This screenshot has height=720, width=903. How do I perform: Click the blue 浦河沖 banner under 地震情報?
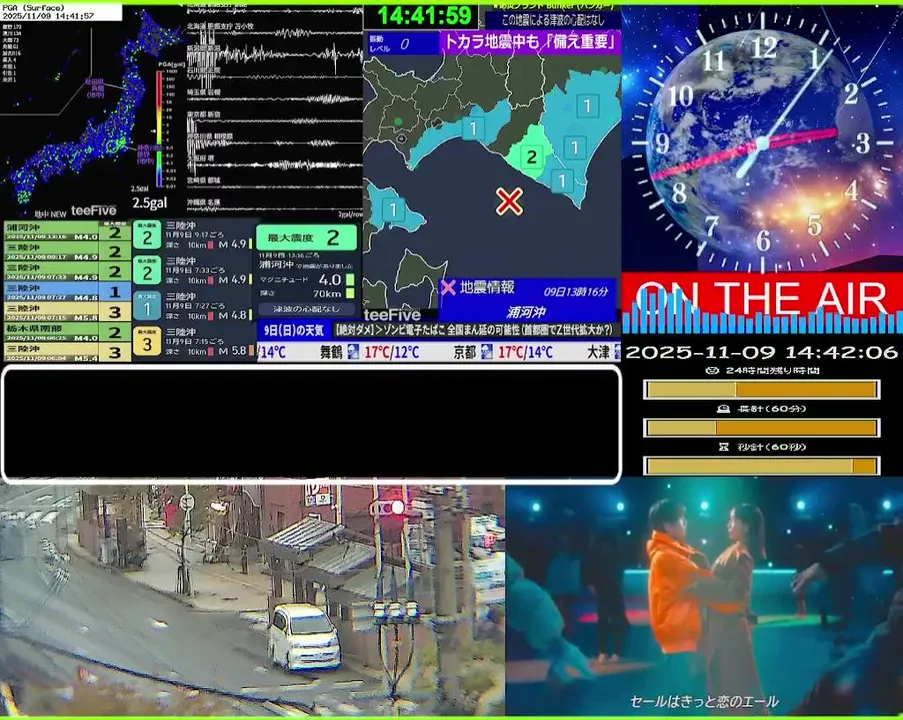point(526,312)
